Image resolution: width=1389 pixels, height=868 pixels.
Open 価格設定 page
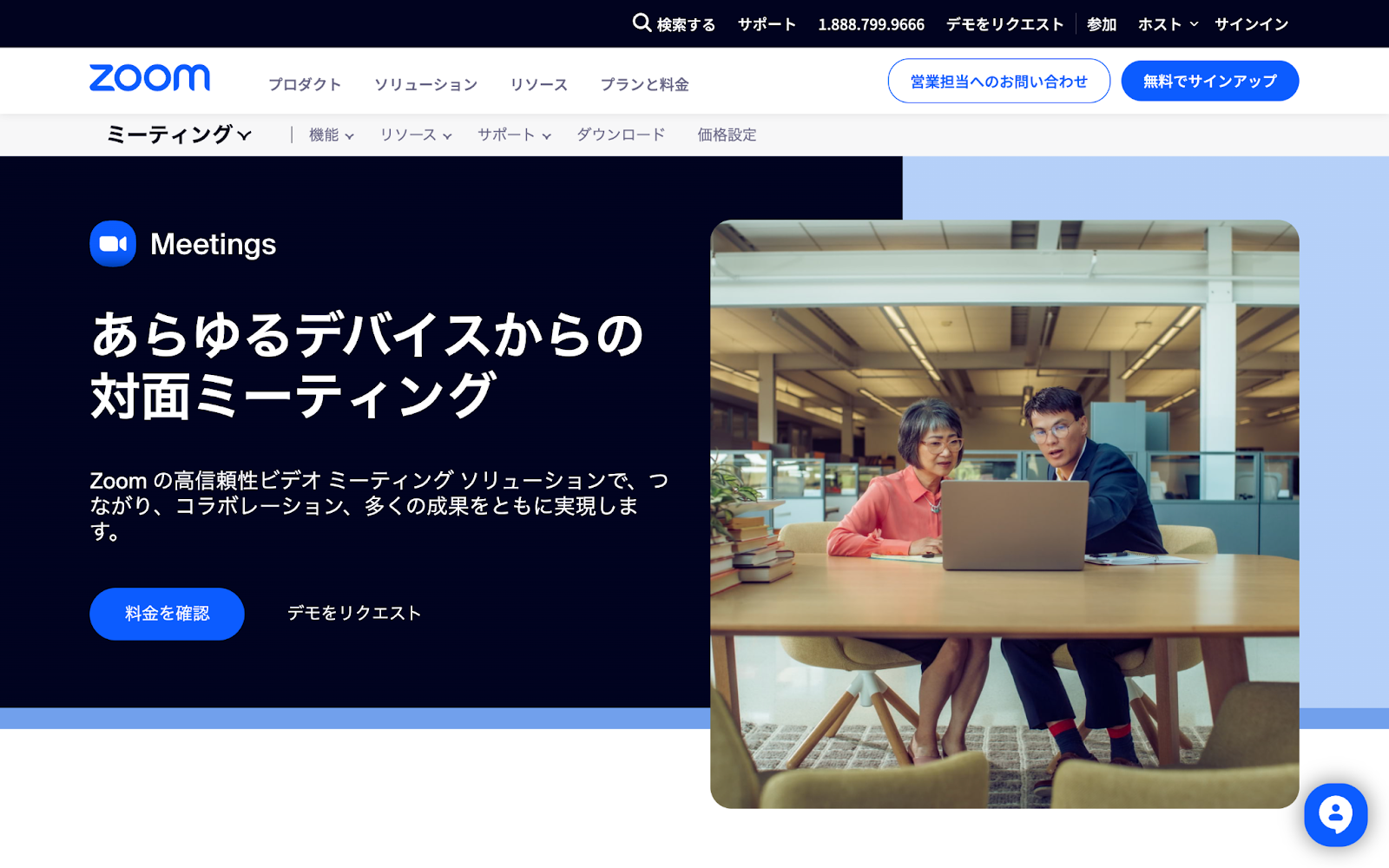click(x=727, y=135)
